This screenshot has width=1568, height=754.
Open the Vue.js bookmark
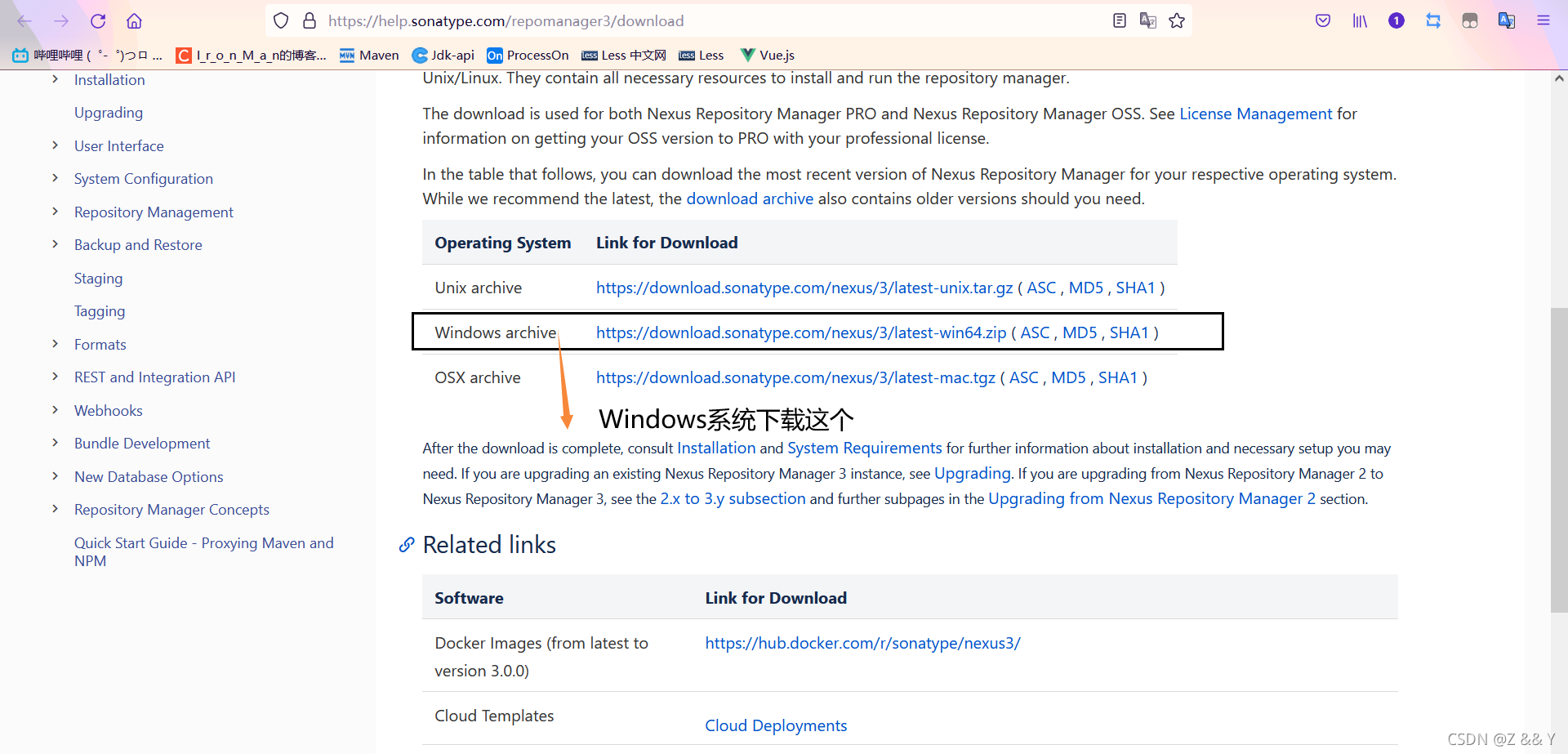768,56
